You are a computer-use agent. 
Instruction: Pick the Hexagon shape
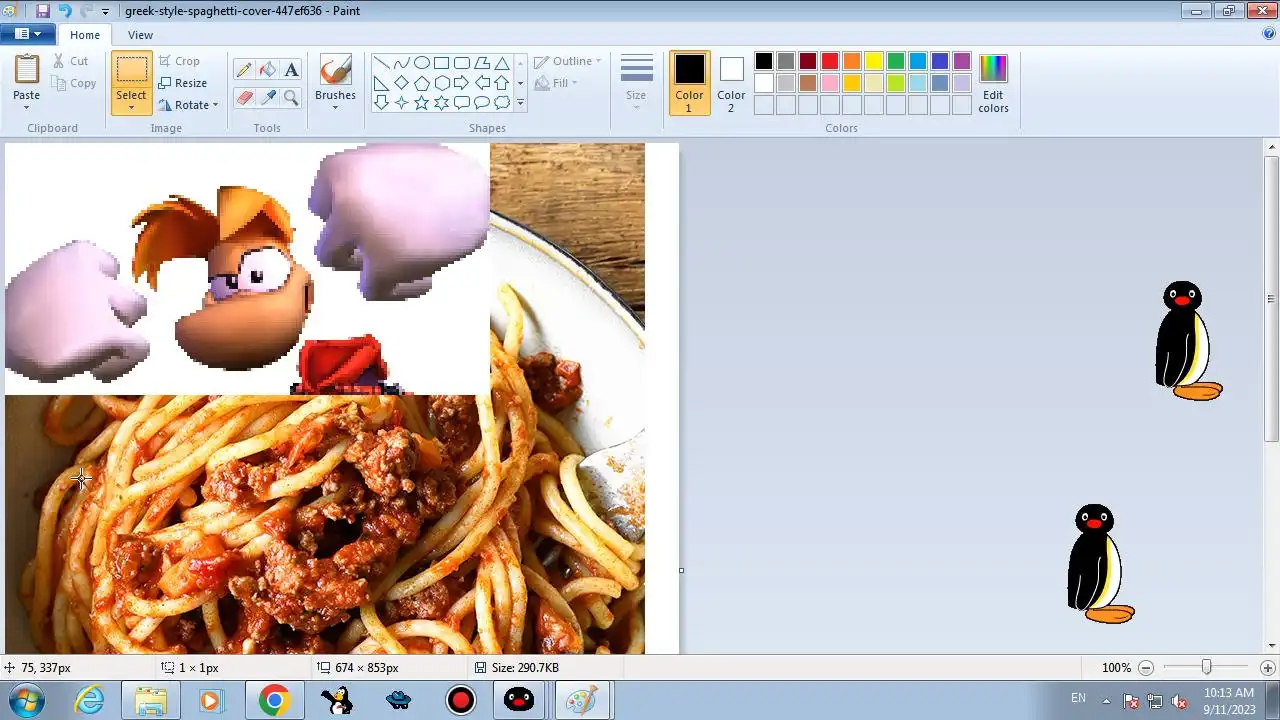pyautogui.click(x=441, y=82)
